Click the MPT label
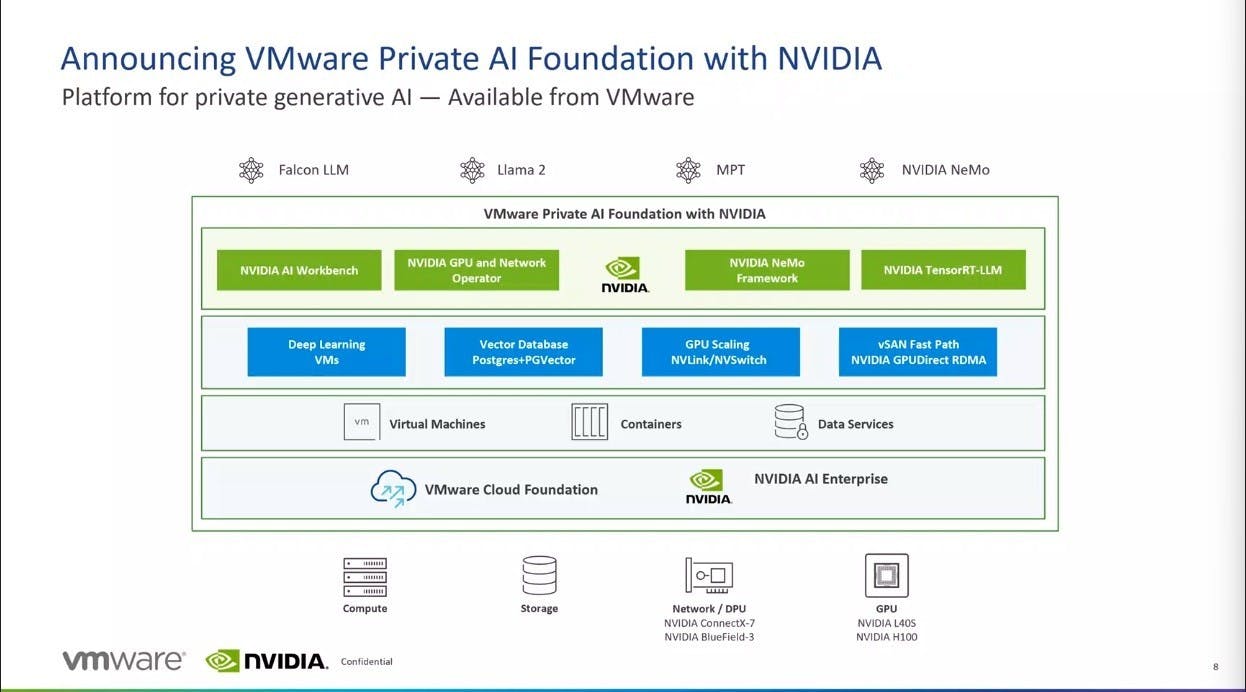 click(730, 170)
